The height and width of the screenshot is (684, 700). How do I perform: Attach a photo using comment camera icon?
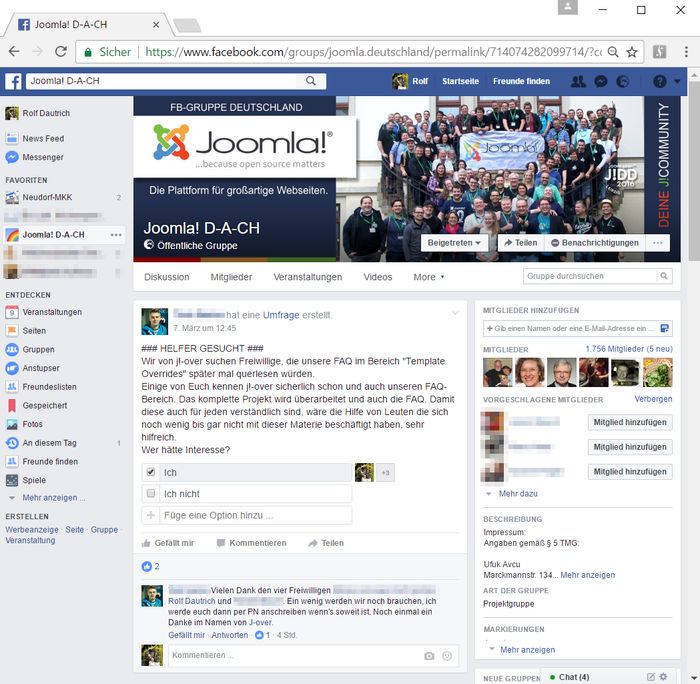(x=429, y=656)
